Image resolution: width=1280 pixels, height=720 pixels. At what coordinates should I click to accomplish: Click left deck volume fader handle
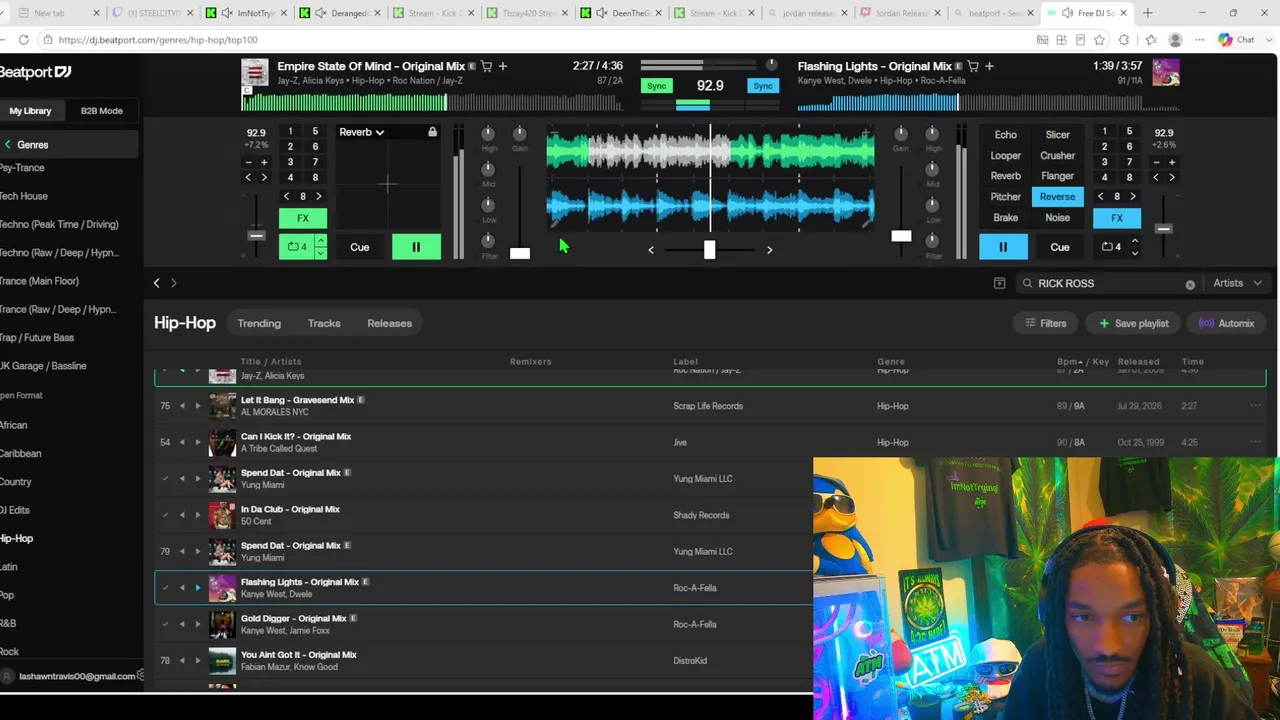click(x=520, y=253)
